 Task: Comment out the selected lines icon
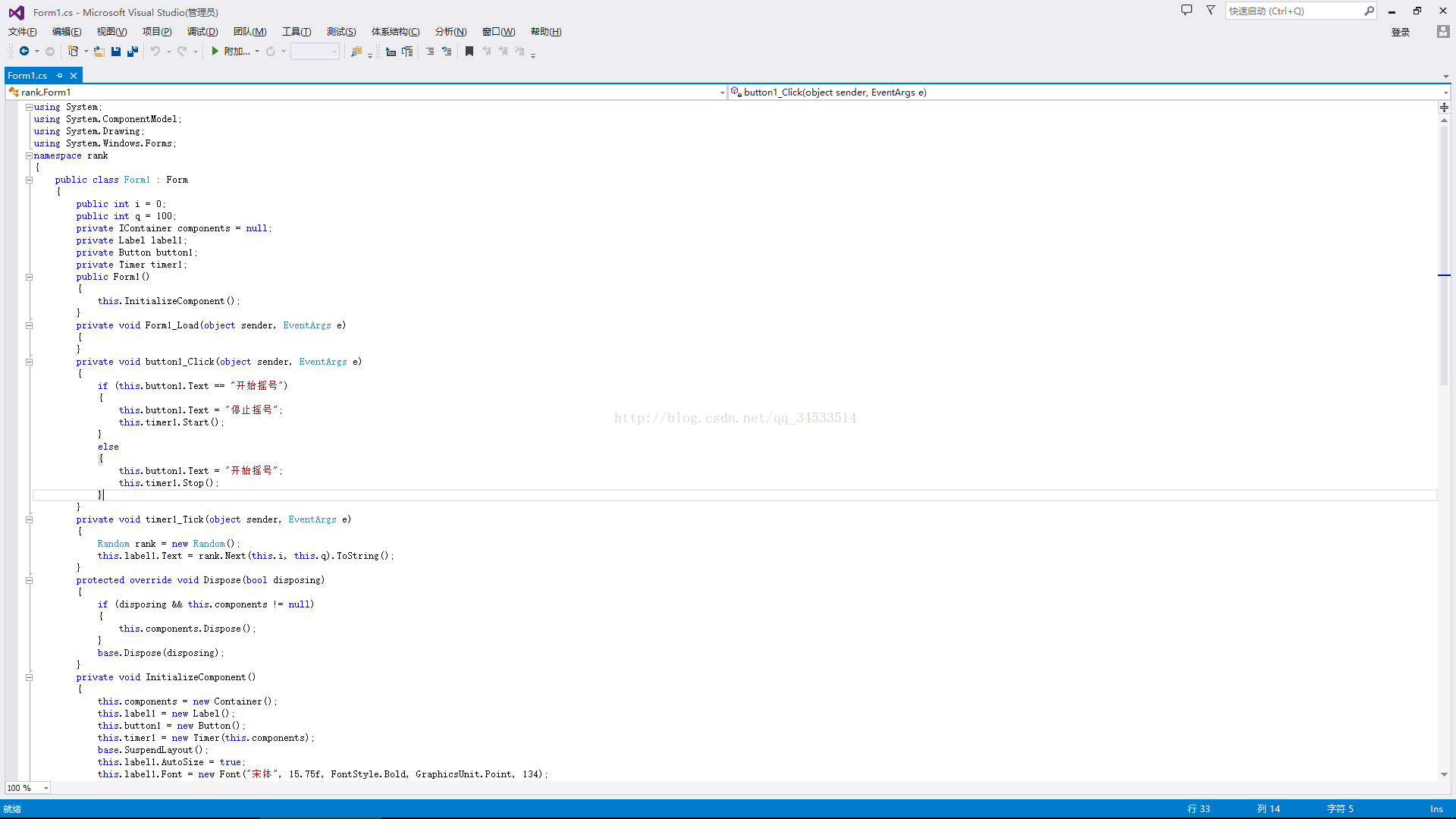430,52
